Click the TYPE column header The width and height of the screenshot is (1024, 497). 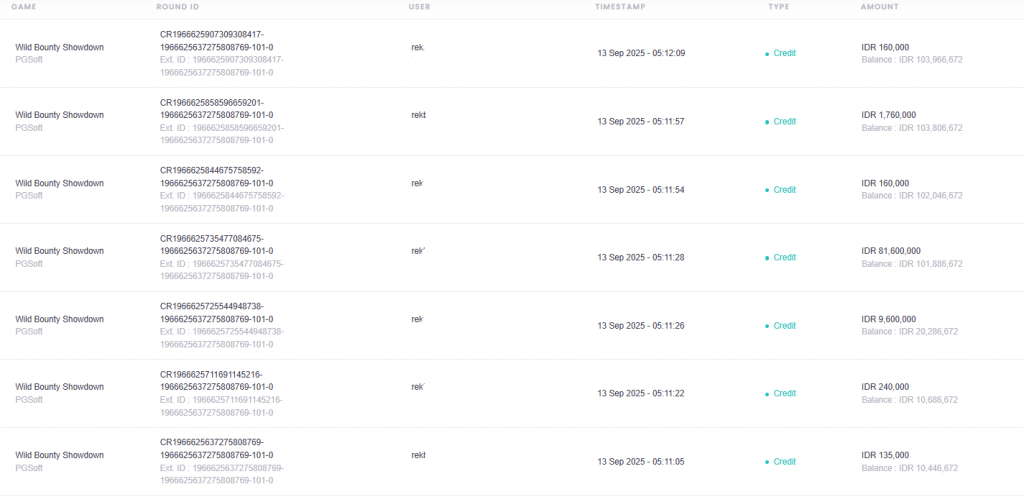coord(778,7)
